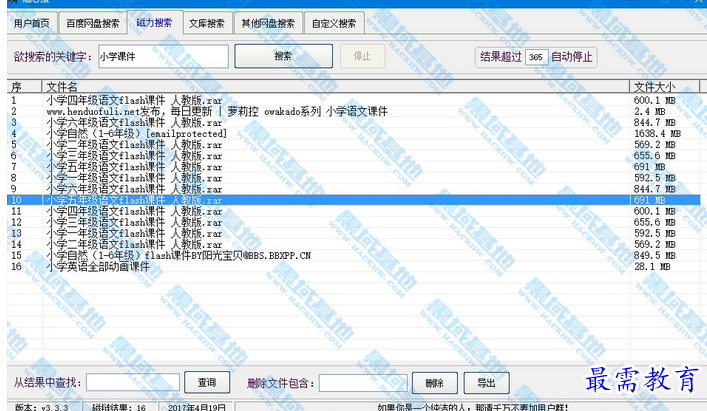
Task: Click the 磁链结果: 16 status entry
Action: click(119, 407)
